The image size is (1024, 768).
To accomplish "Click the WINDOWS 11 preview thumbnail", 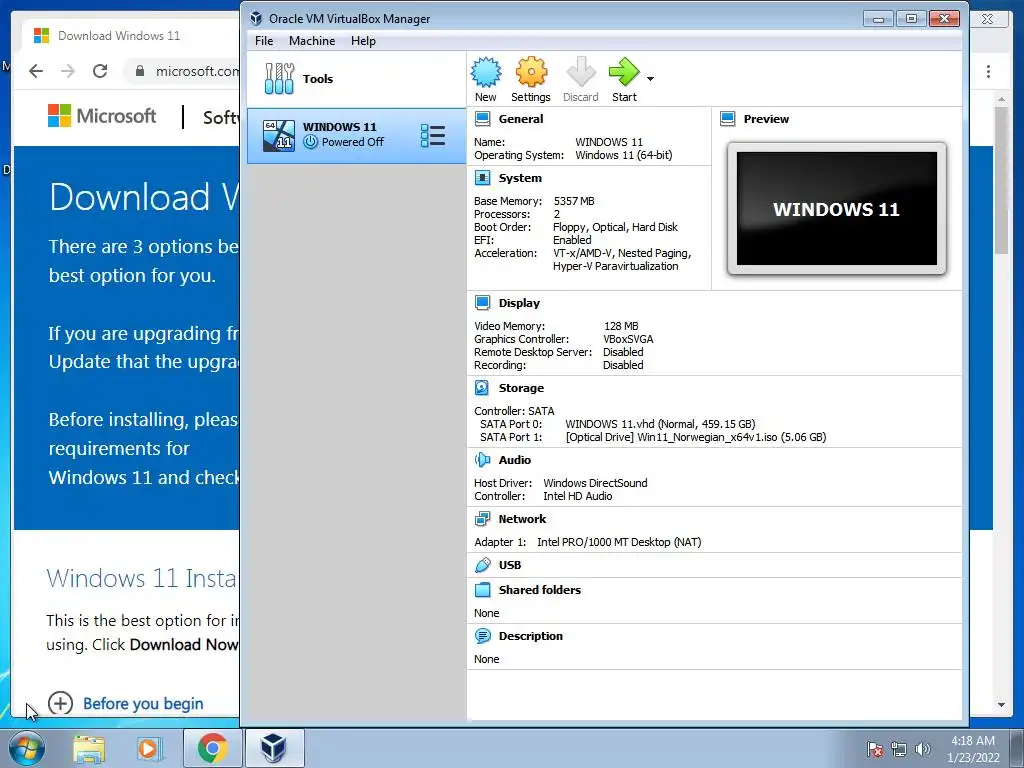I will coord(837,208).
